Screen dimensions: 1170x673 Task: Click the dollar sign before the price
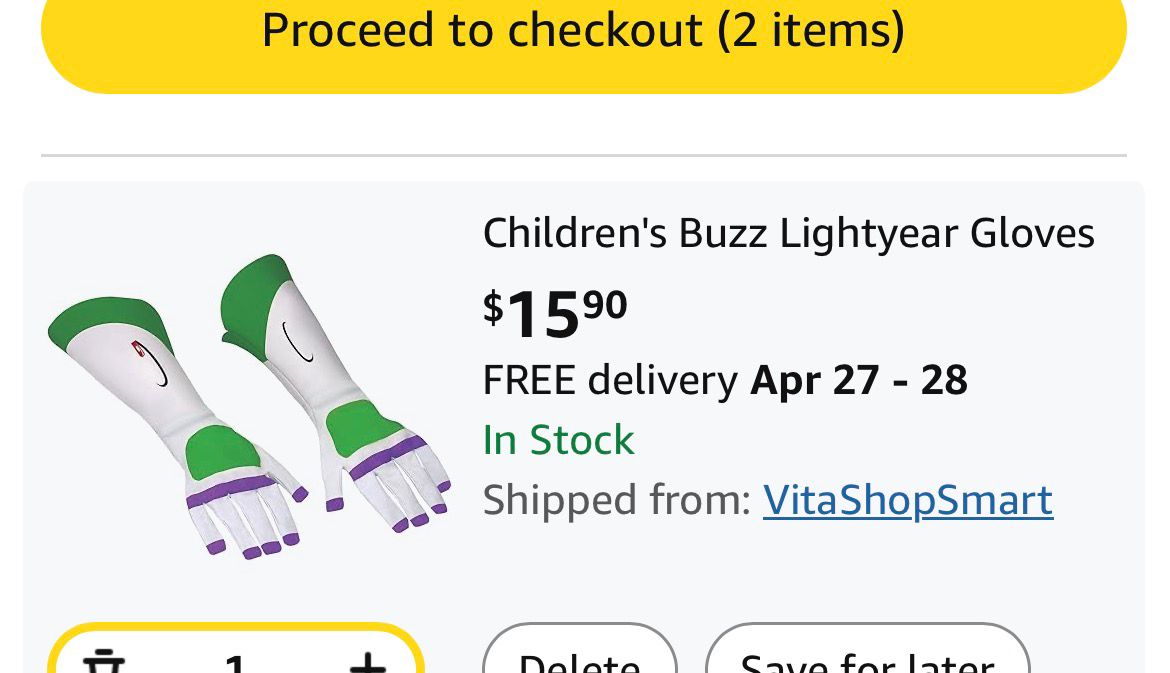[493, 306]
